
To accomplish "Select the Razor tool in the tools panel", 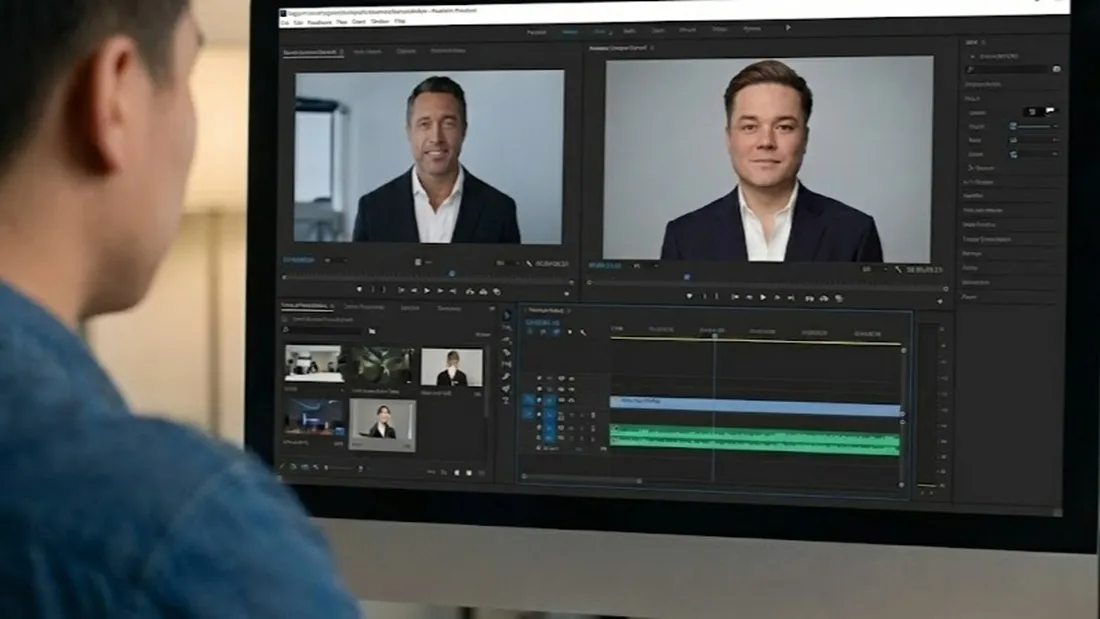I will [x=506, y=352].
